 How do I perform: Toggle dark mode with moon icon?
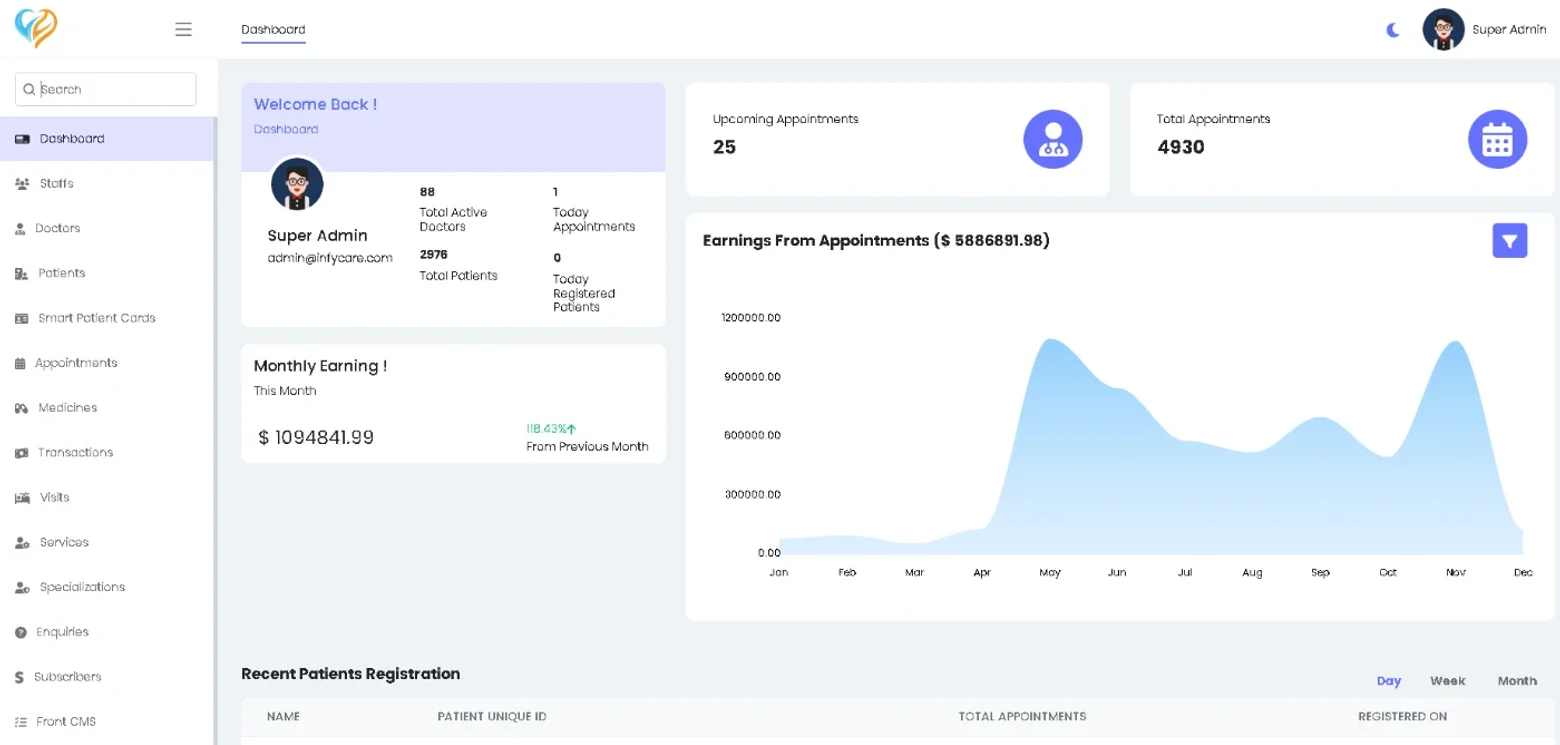coord(1393,30)
